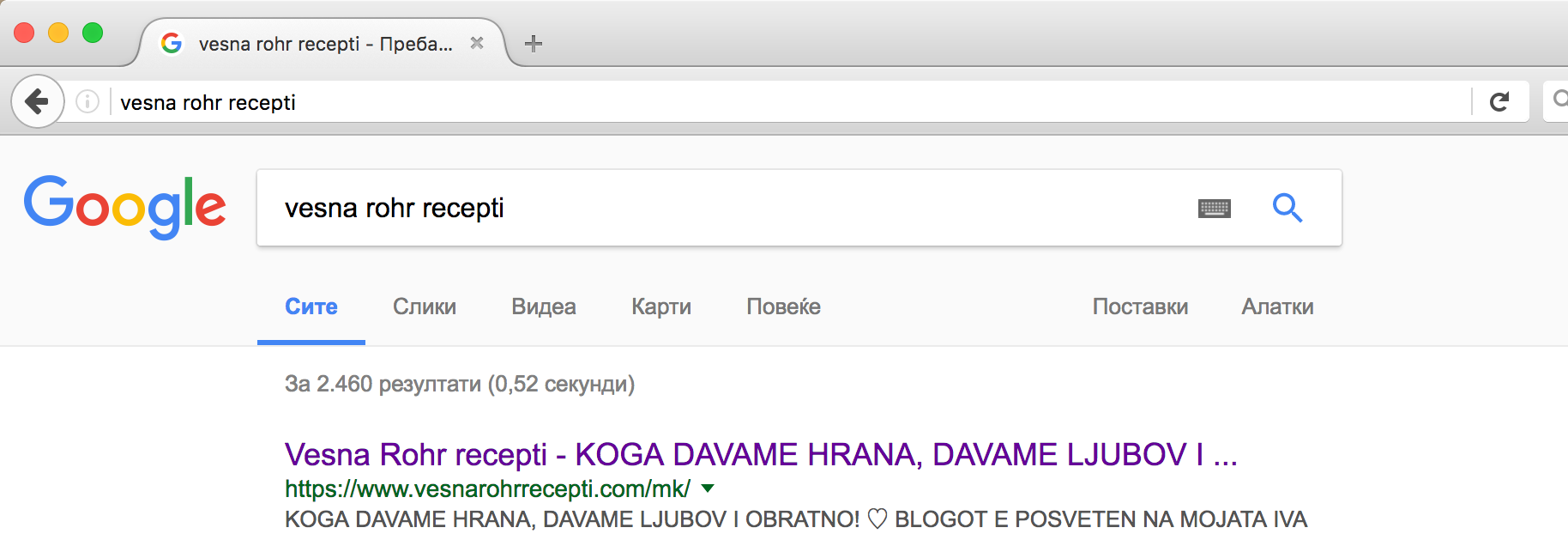The width and height of the screenshot is (1568, 546).
Task: Click the results count text За 2.460 резултати
Action: (460, 384)
